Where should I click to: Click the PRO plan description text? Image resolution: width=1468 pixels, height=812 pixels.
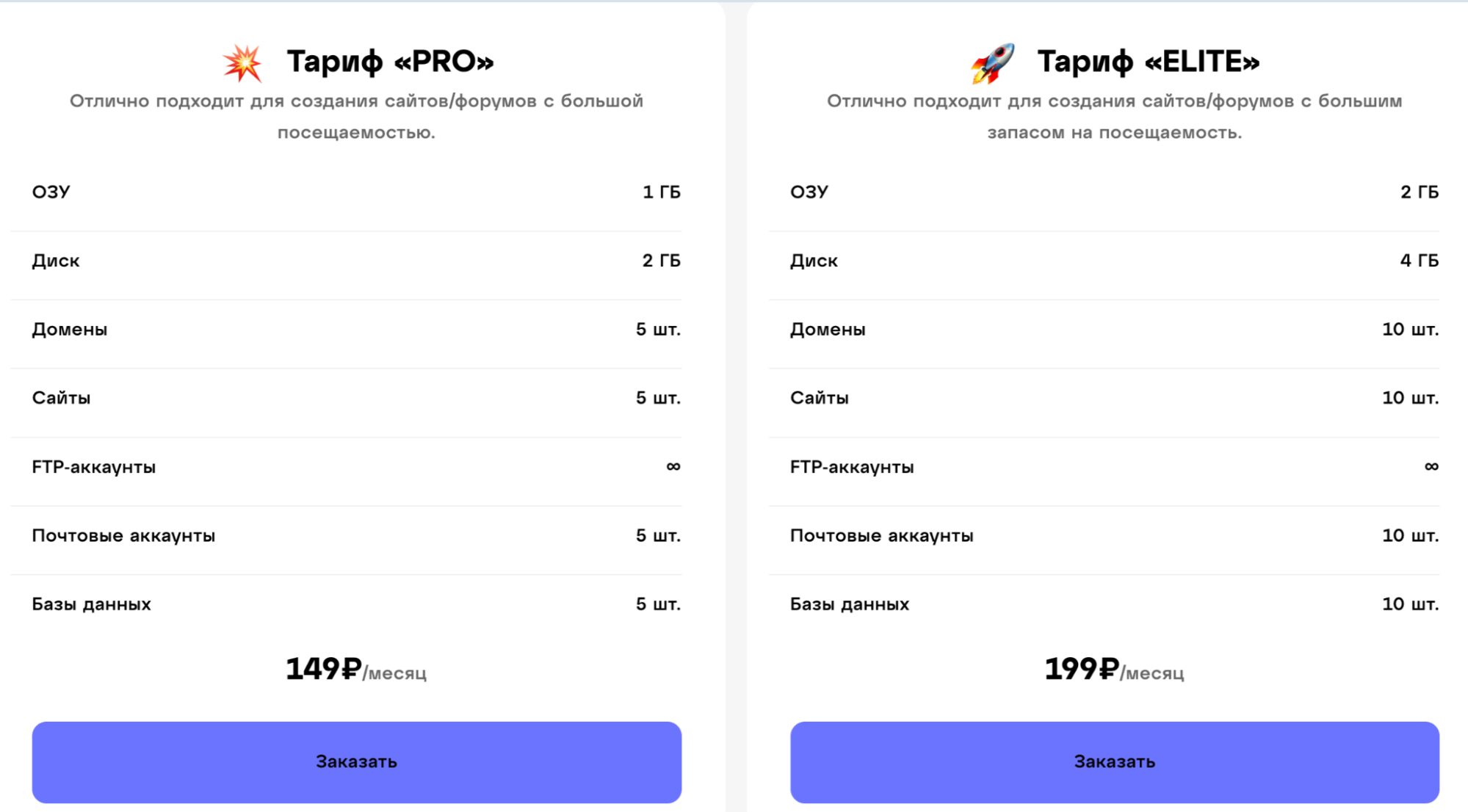coord(356,116)
